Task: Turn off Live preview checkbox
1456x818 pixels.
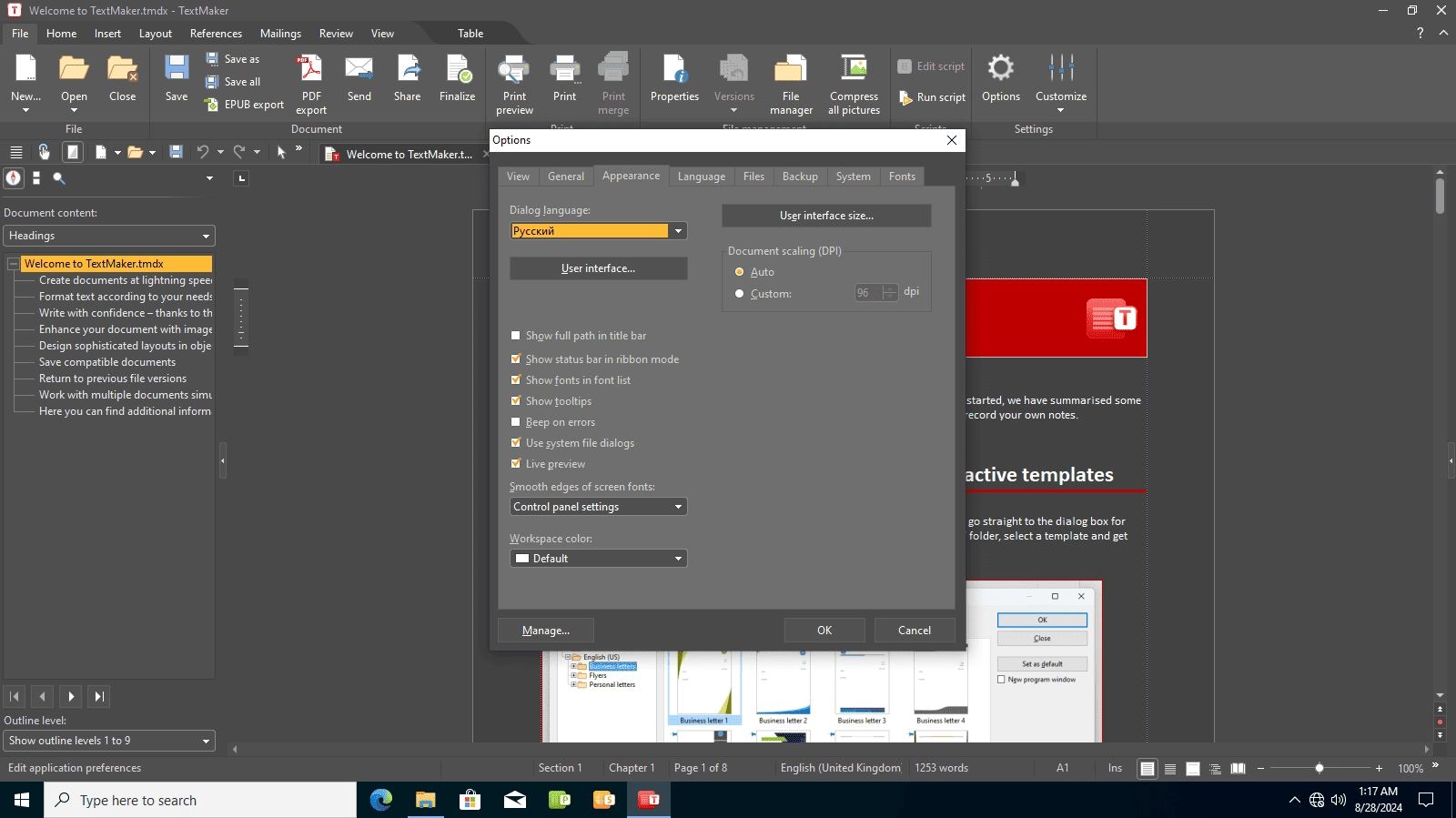Action: tap(516, 464)
